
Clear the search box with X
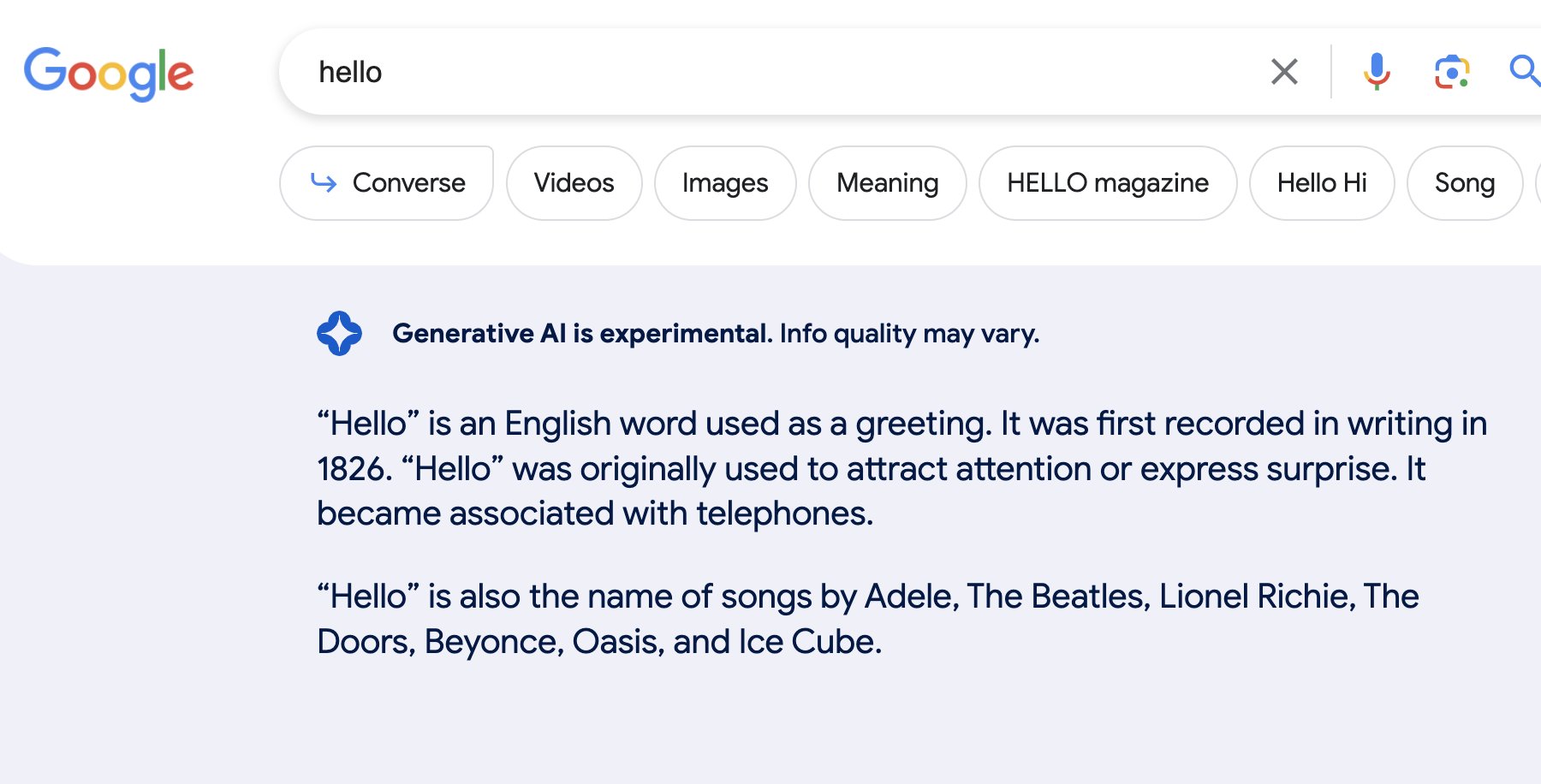coord(1284,72)
